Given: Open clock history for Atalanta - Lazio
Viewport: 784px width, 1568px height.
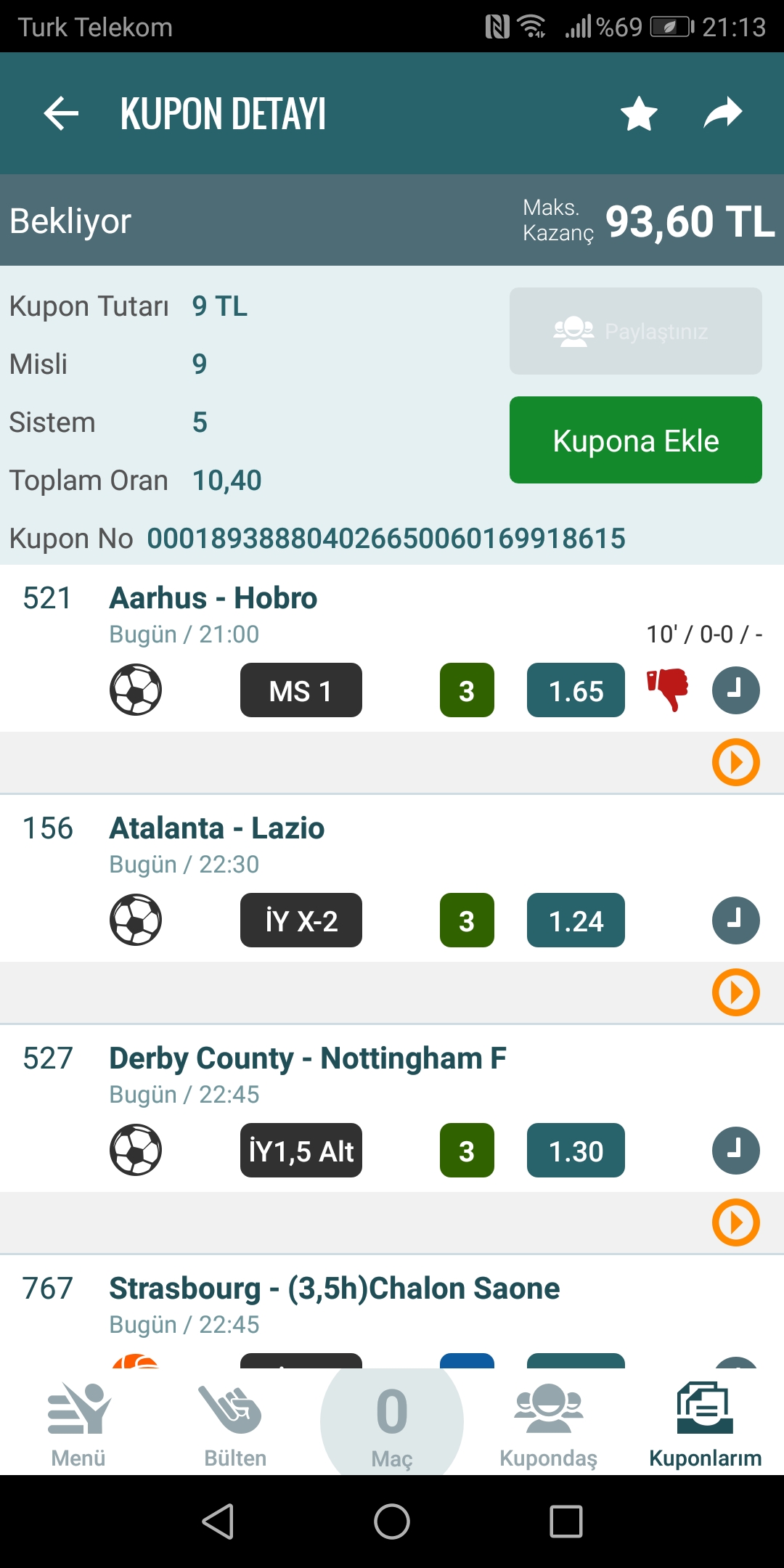Looking at the screenshot, I should 735,920.
